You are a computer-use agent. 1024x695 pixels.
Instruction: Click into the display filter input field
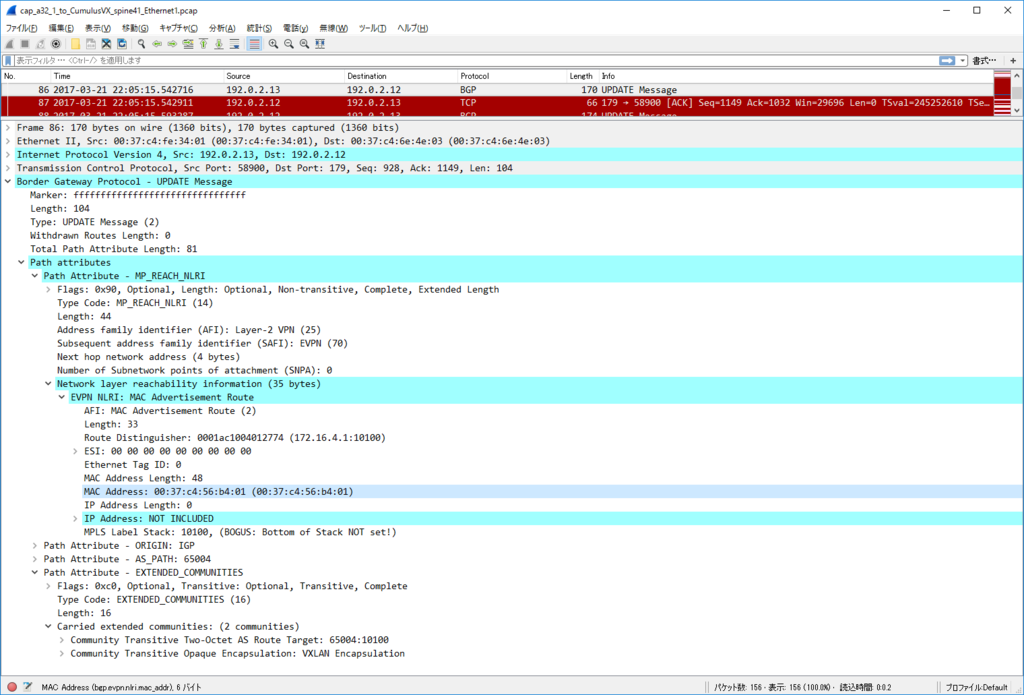point(475,60)
